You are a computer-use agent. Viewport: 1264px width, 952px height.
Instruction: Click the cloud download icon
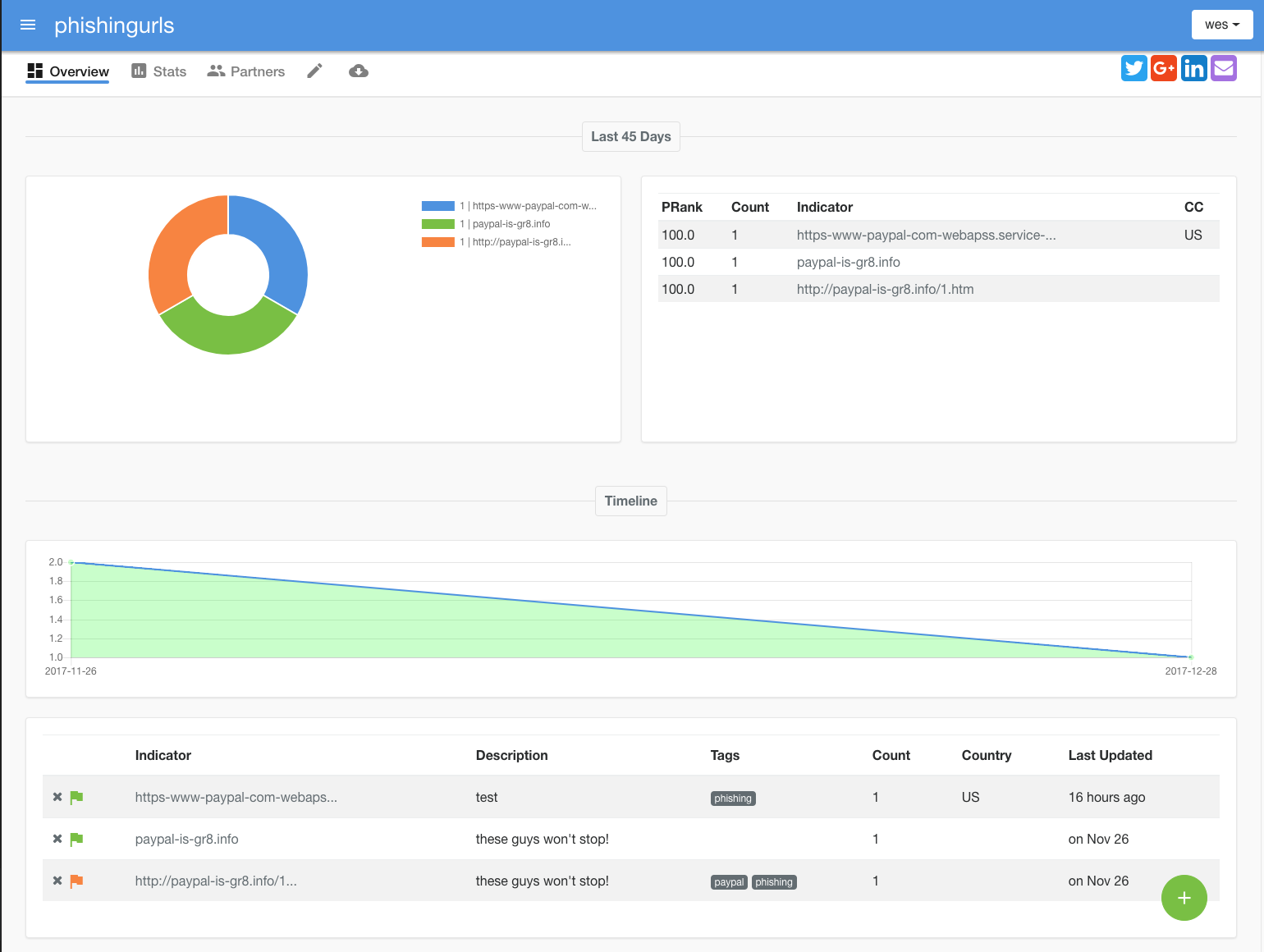[359, 71]
